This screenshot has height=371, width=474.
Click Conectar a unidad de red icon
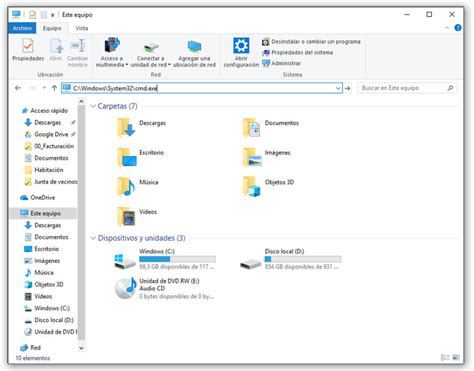151,47
